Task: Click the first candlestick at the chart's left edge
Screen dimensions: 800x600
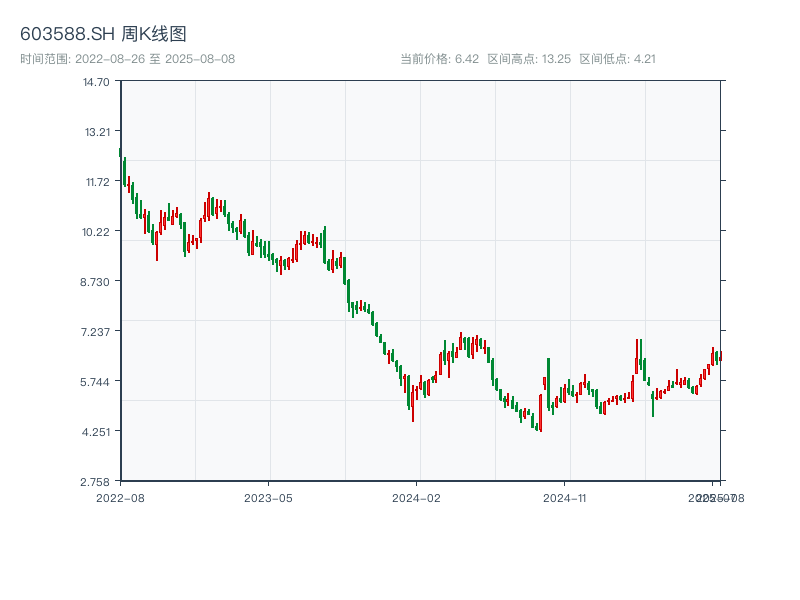Action: (x=121, y=152)
